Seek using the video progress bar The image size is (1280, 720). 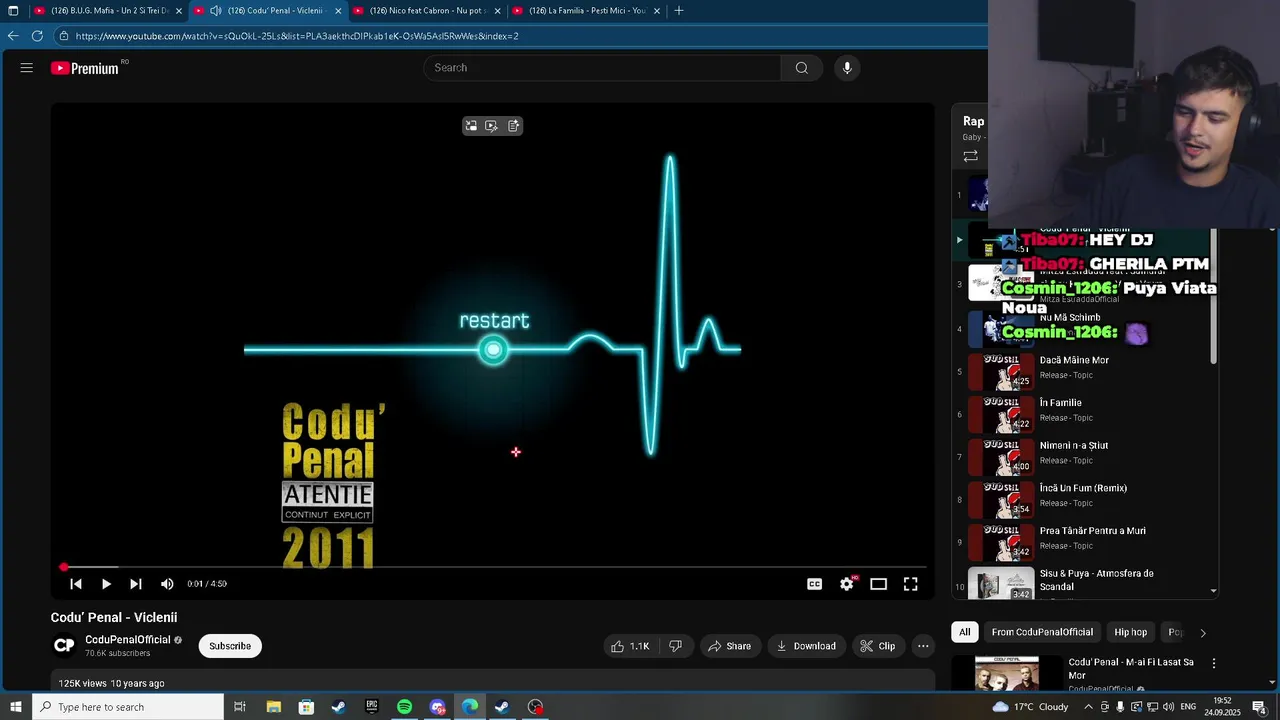coord(494,567)
